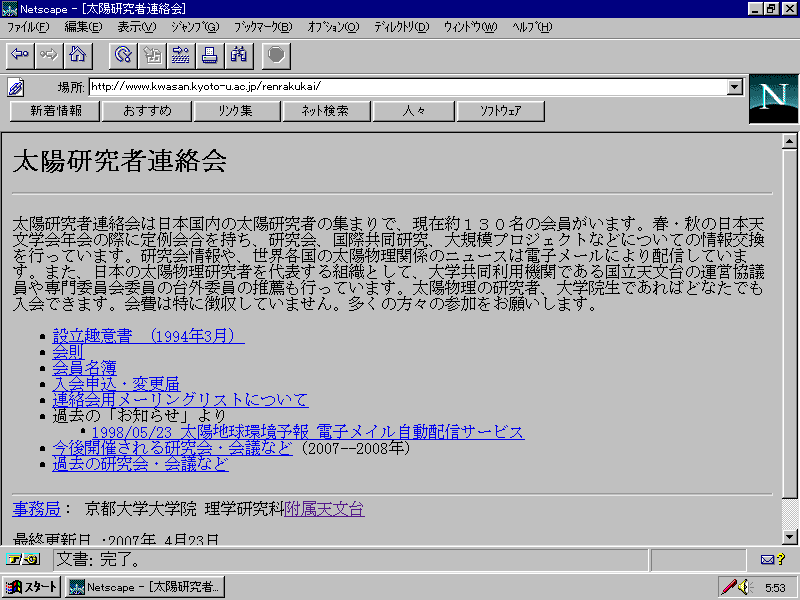This screenshot has width=800, height=600.
Task: Open the ディレクトリ(D) menu
Action: coord(402,27)
